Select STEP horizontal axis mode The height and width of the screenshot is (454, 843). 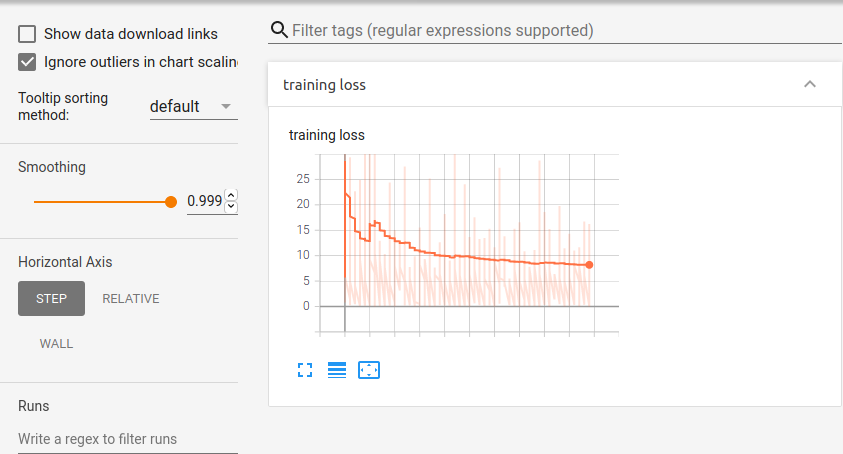[x=51, y=299]
